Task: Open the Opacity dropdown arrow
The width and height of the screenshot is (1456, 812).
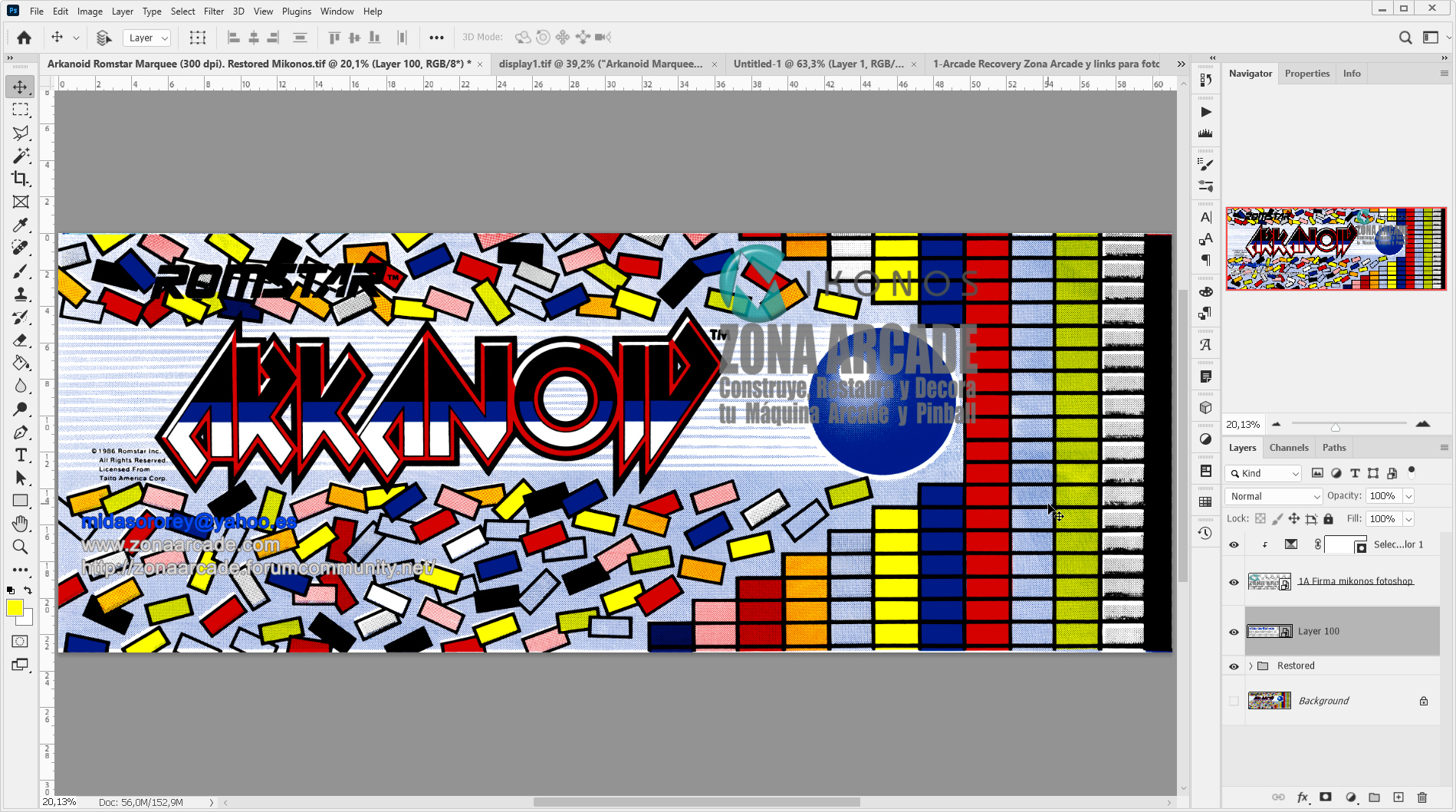Action: (1409, 496)
